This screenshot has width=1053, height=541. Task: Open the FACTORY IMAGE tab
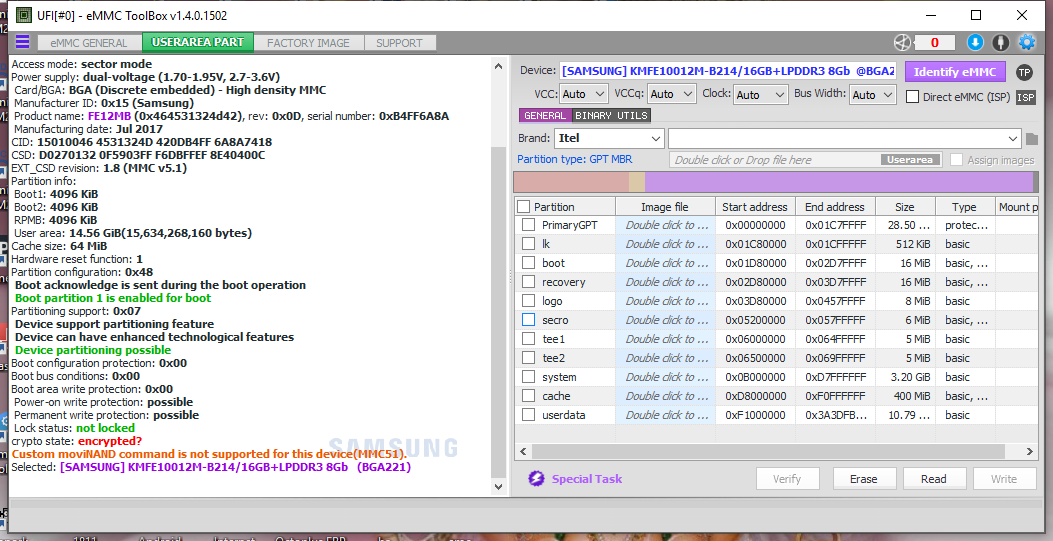308,43
